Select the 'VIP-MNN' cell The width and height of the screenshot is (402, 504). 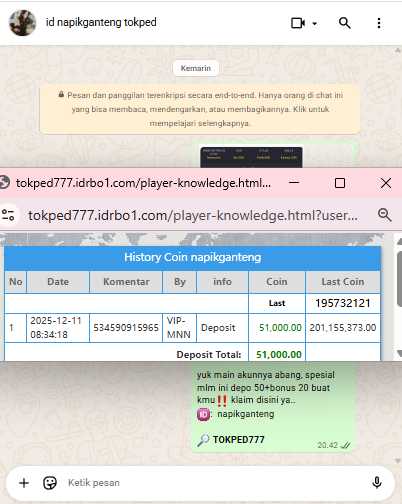tap(179, 328)
